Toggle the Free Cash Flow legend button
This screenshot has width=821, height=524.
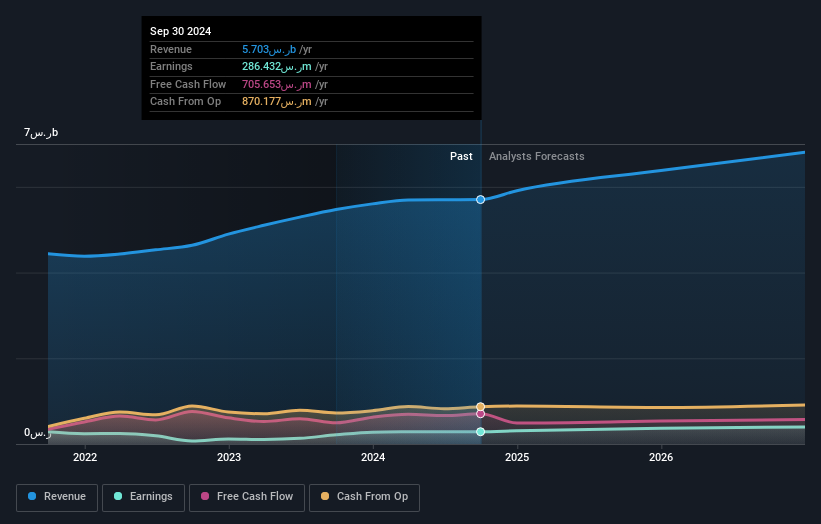pos(247,497)
